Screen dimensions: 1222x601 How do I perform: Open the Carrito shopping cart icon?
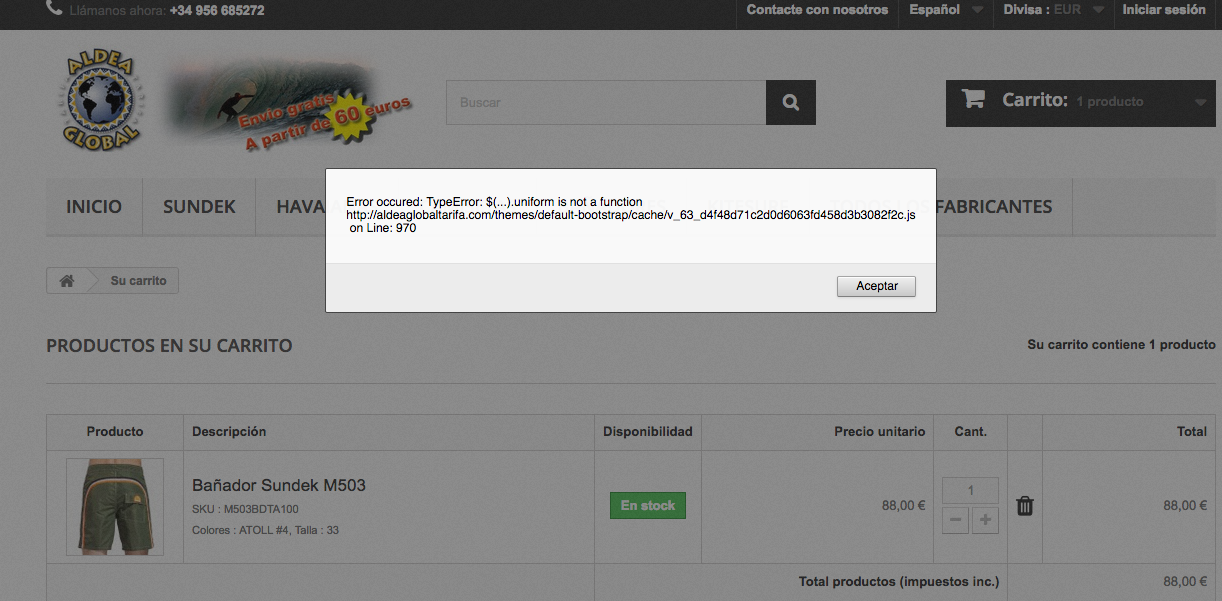coord(973,99)
